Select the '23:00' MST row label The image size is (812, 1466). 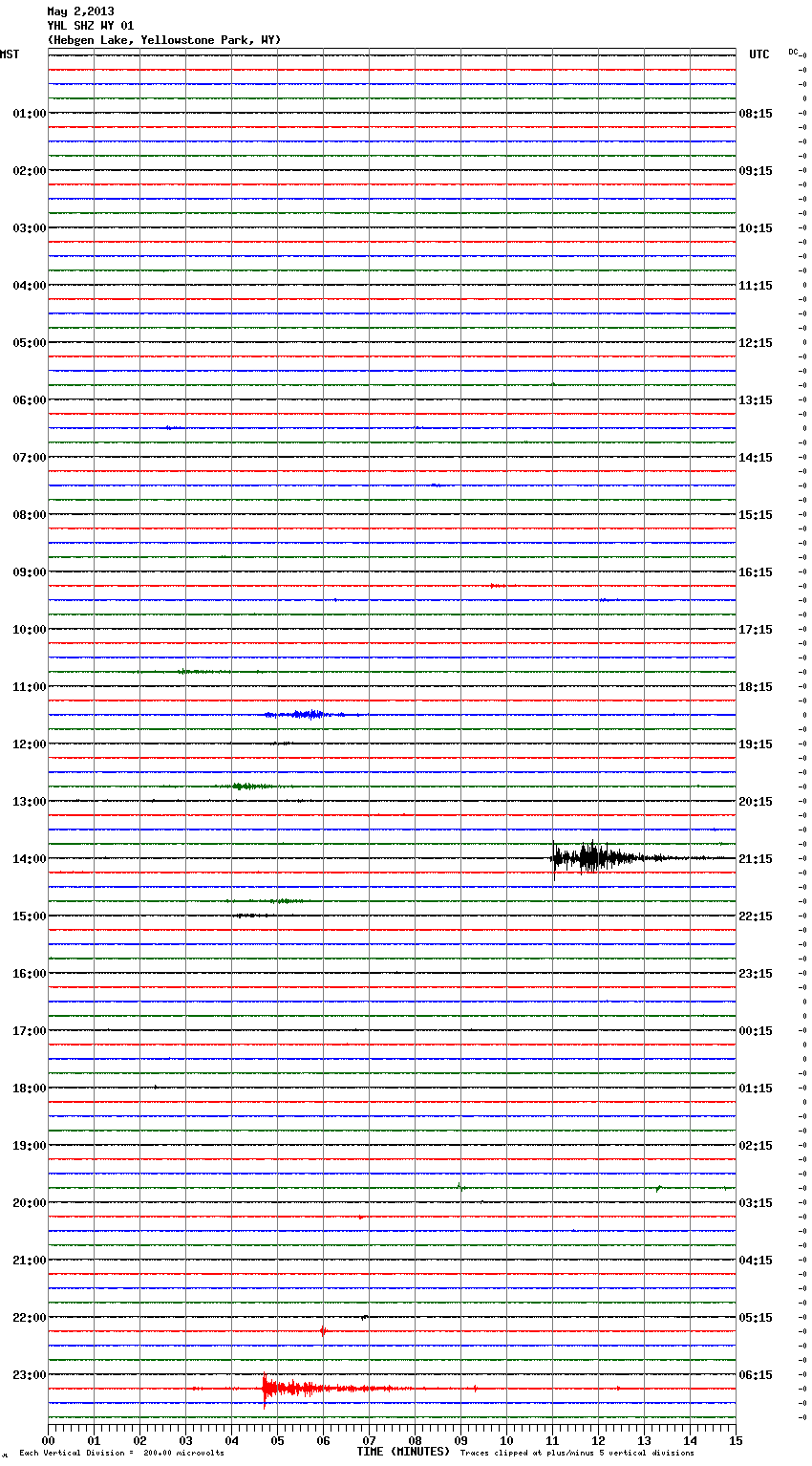click(30, 1375)
